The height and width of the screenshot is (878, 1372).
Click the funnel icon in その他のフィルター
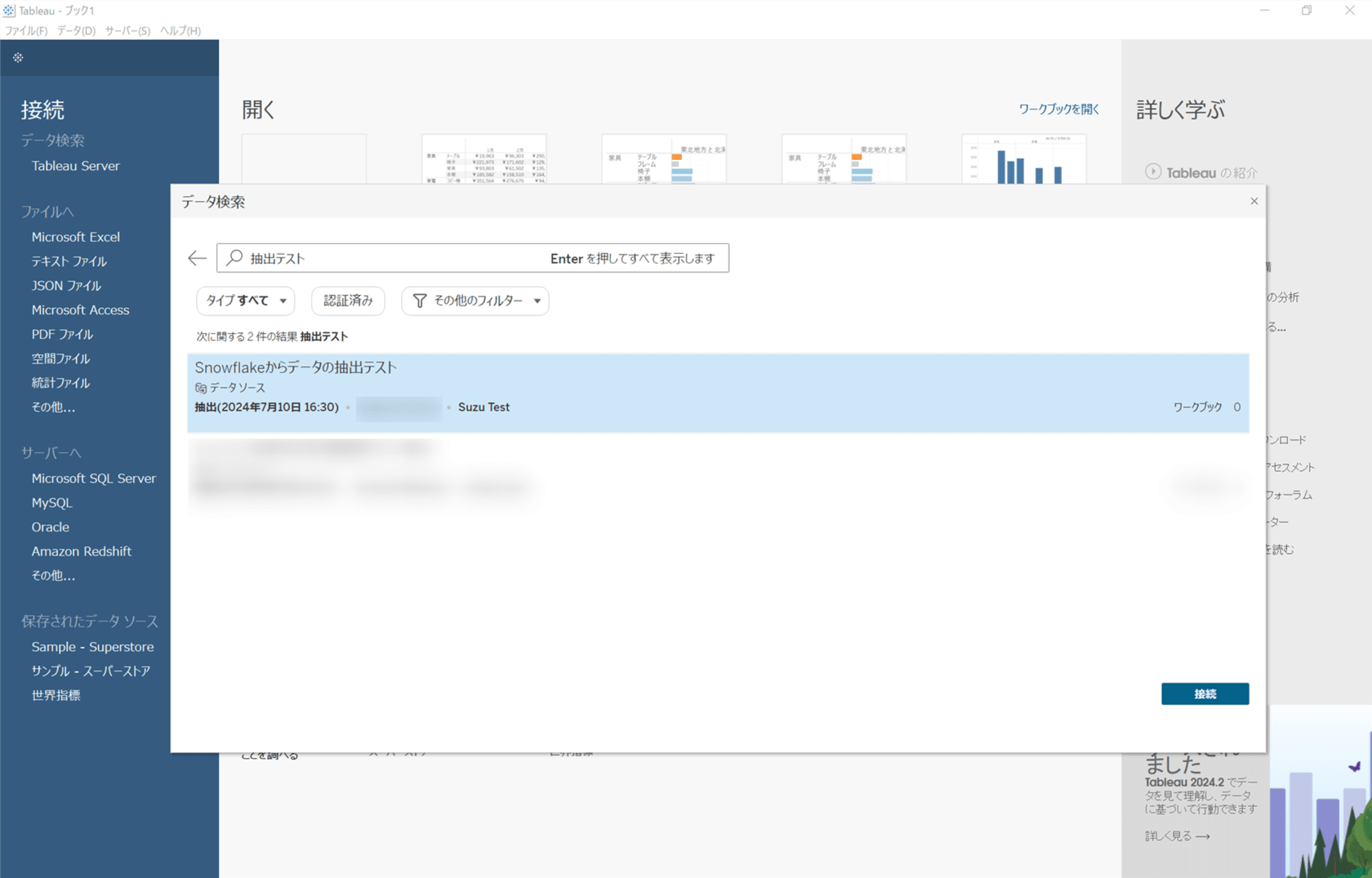(419, 300)
